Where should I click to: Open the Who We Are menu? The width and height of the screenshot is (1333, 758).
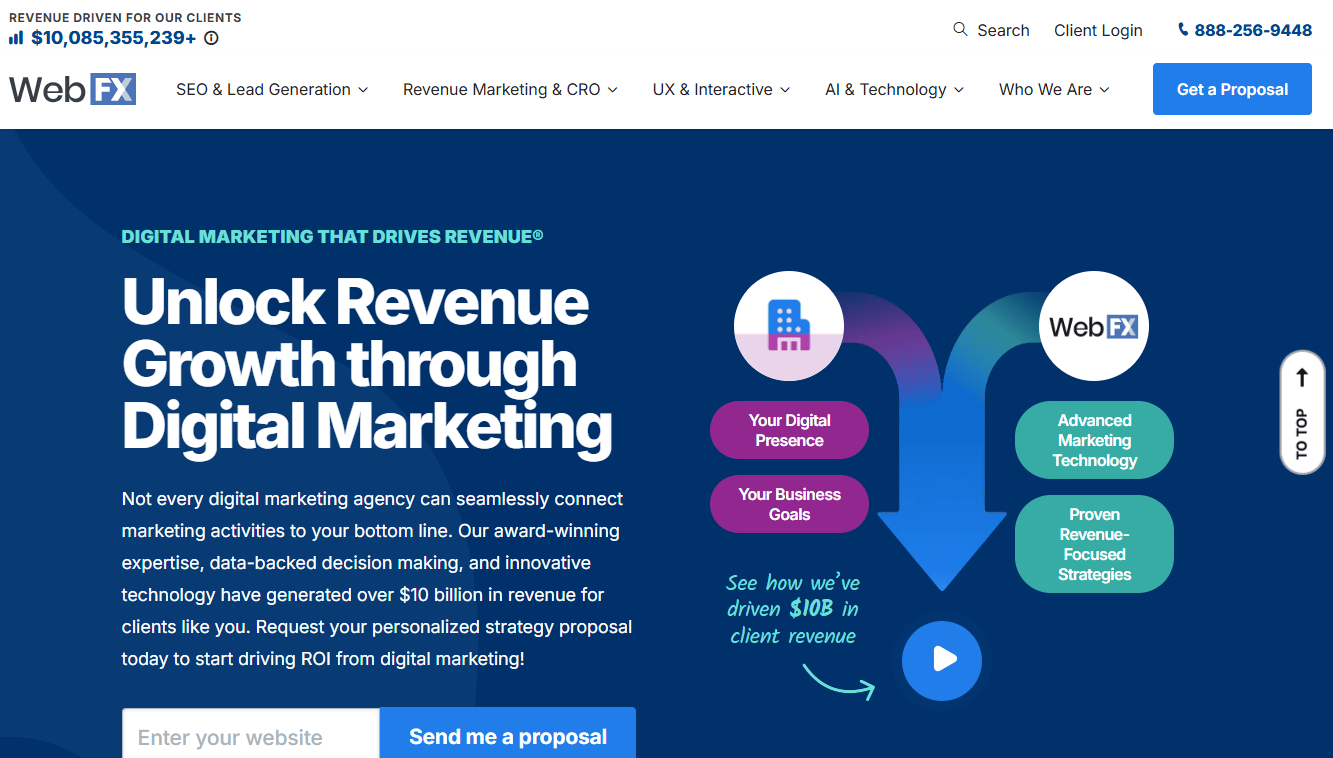(1054, 89)
